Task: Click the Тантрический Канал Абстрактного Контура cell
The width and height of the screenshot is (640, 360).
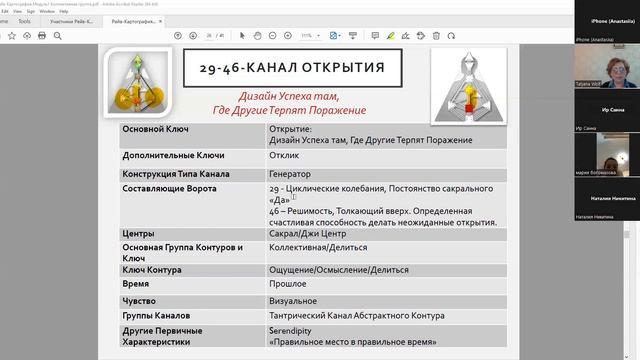Action: (357, 316)
